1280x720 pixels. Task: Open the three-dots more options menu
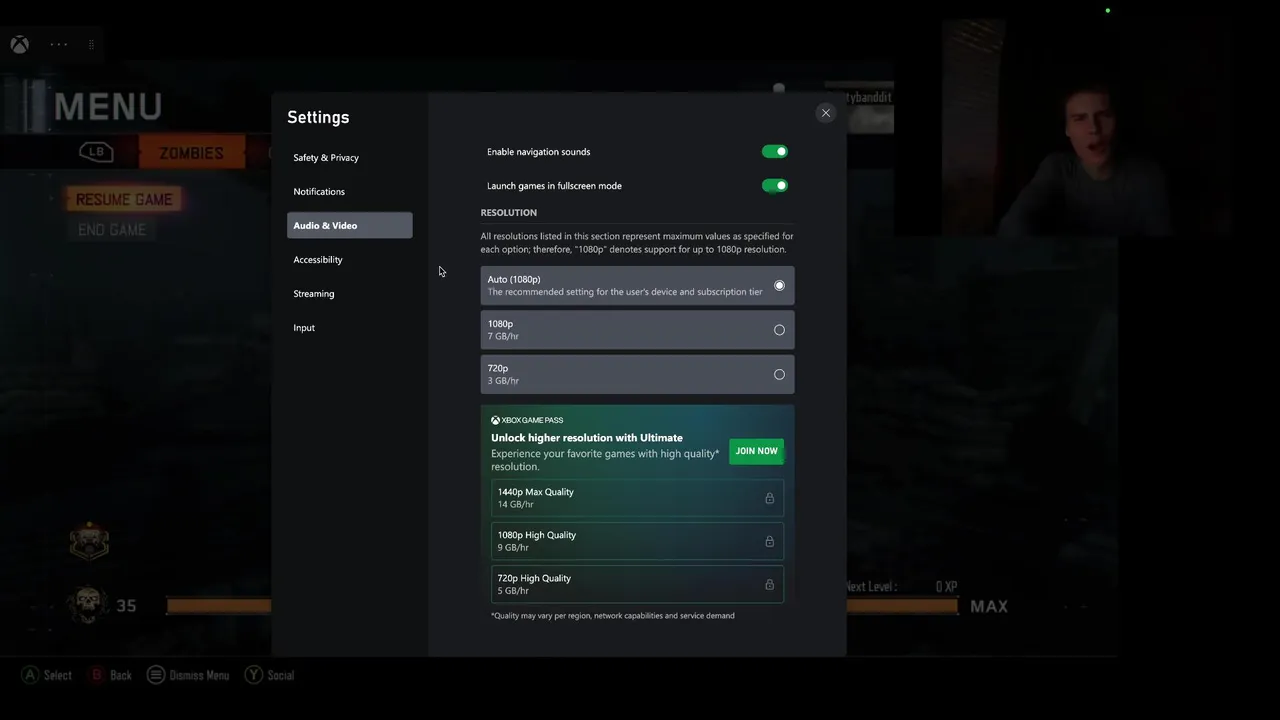[59, 44]
